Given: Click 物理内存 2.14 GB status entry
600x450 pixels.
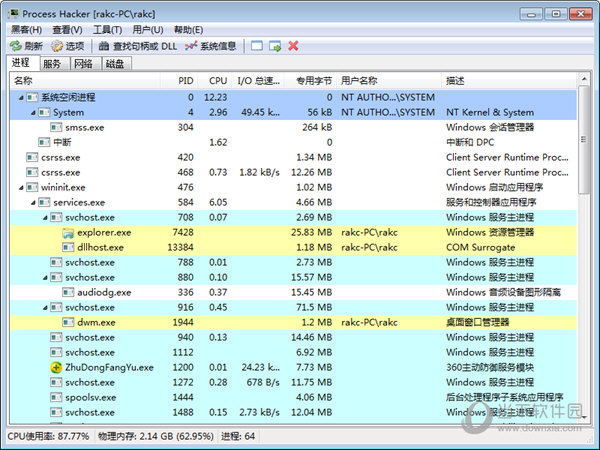Looking at the screenshot, I should click(x=156, y=436).
